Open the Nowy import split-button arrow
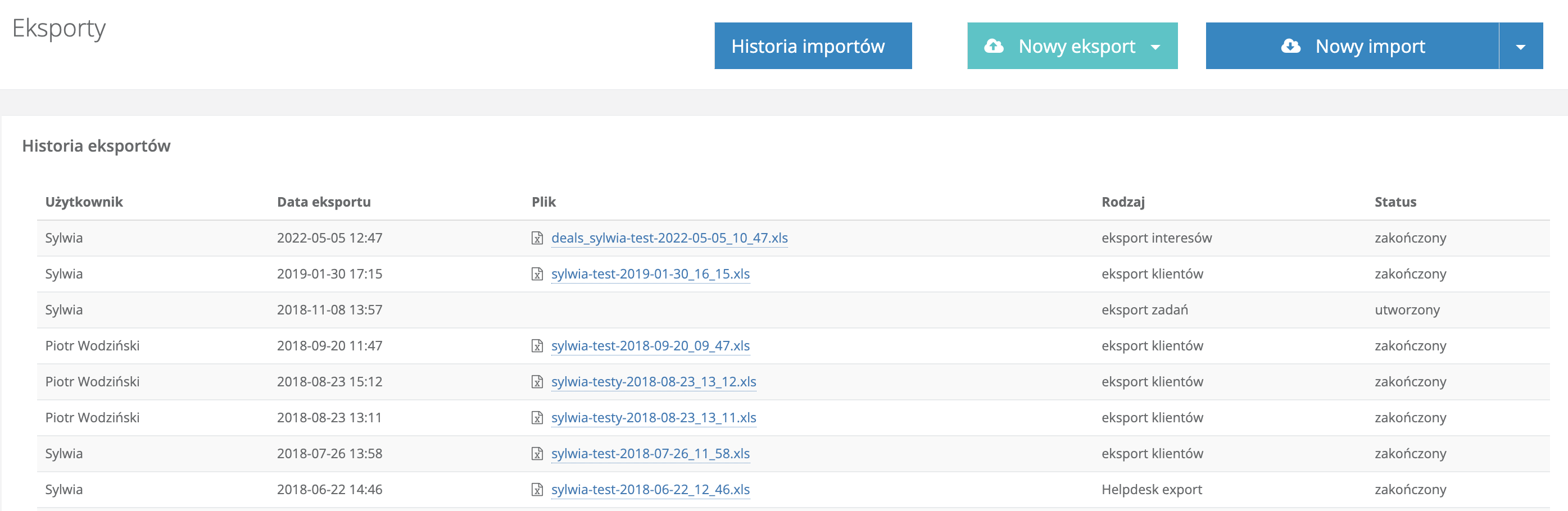1568x511 pixels. click(x=1521, y=47)
